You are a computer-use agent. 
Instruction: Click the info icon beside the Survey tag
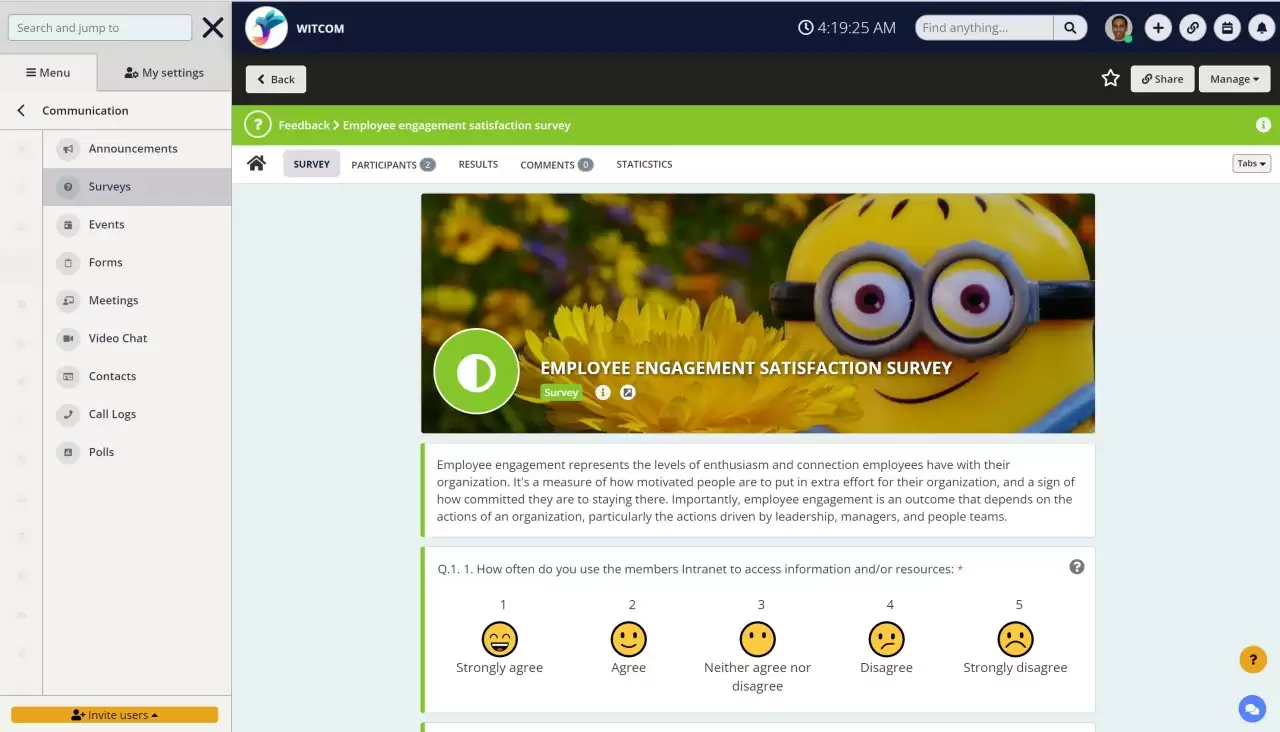tap(603, 392)
